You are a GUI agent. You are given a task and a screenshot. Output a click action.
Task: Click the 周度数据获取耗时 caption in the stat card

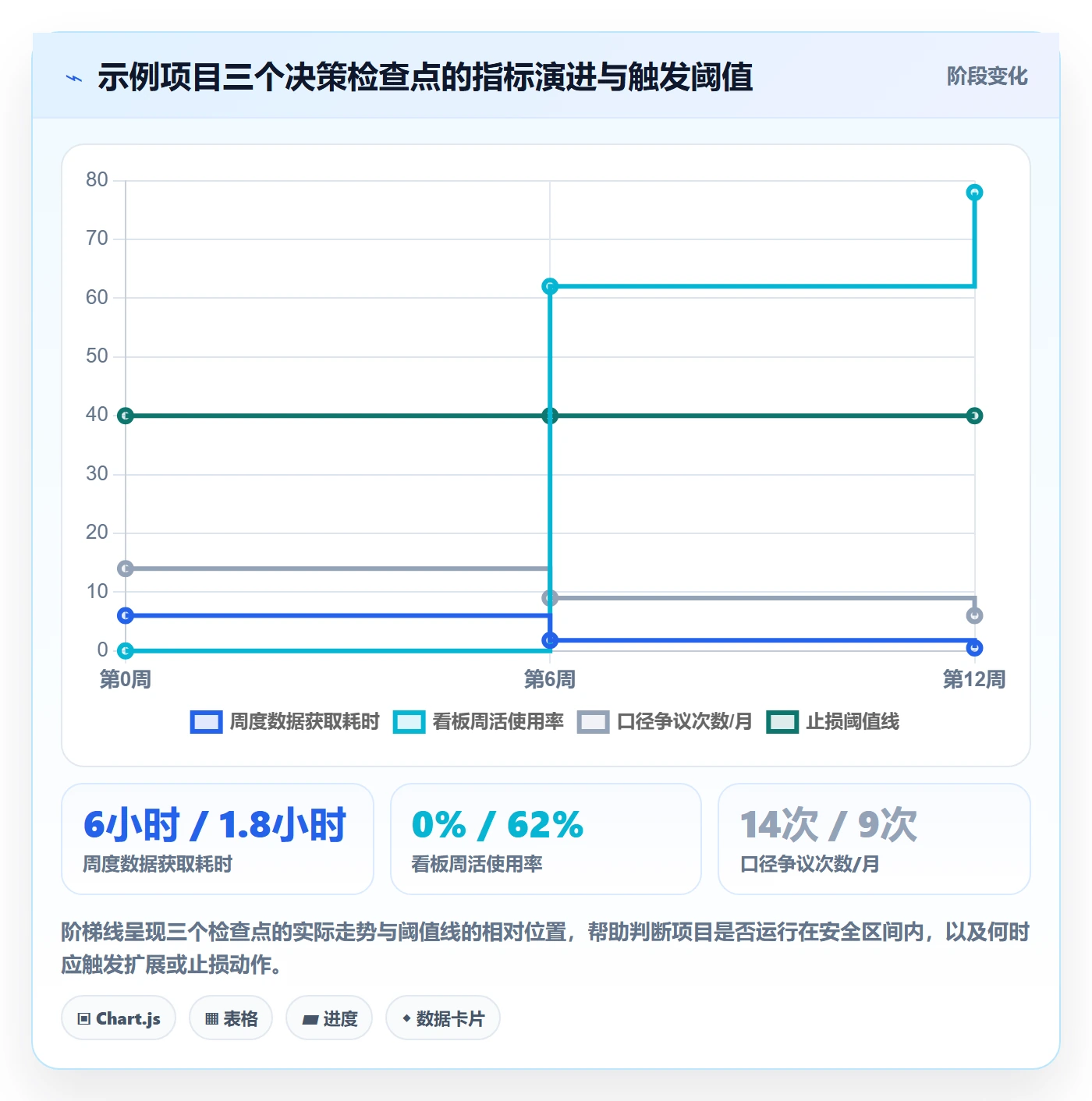click(158, 864)
